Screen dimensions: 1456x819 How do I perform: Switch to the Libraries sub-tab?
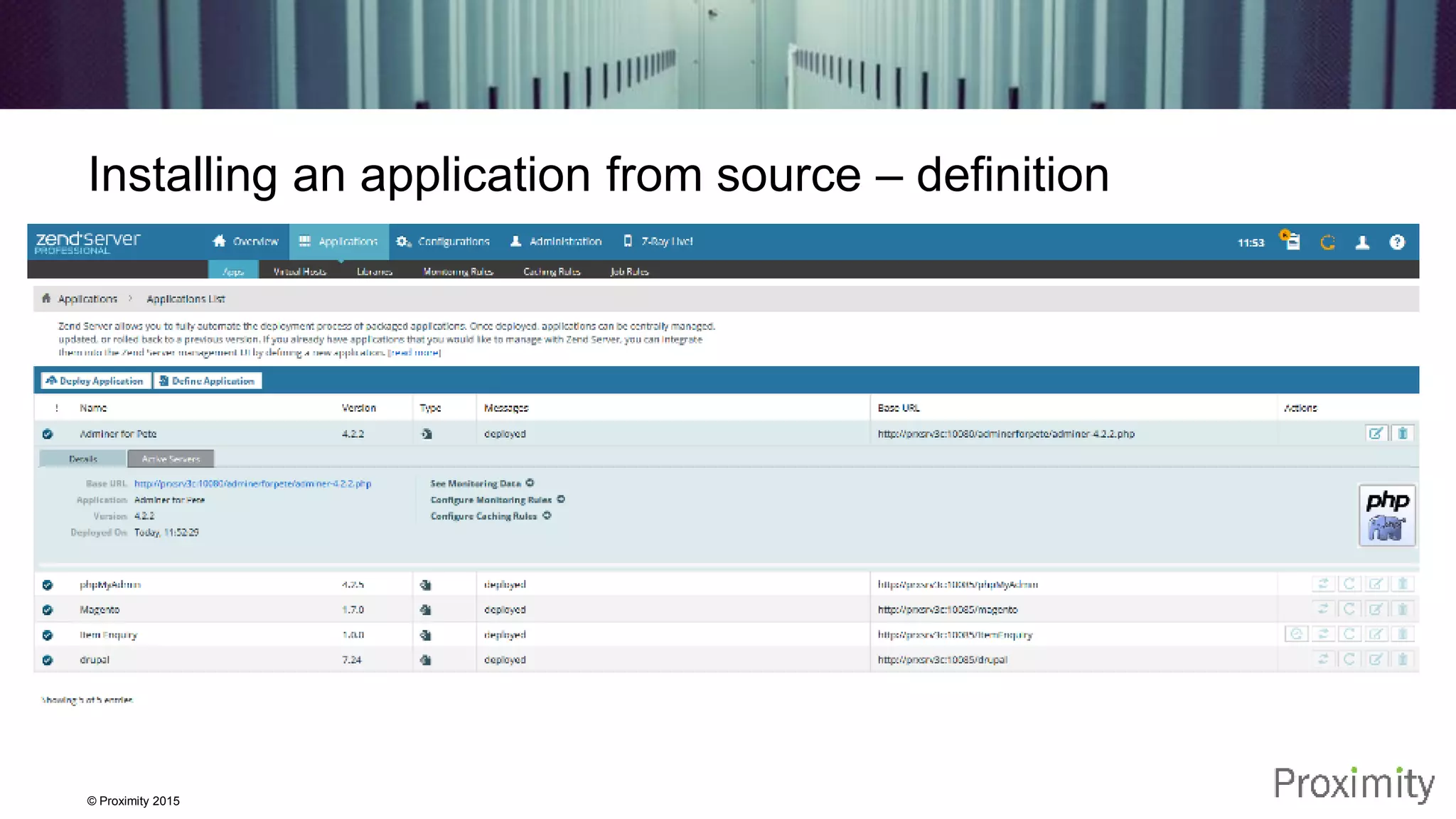(x=375, y=272)
